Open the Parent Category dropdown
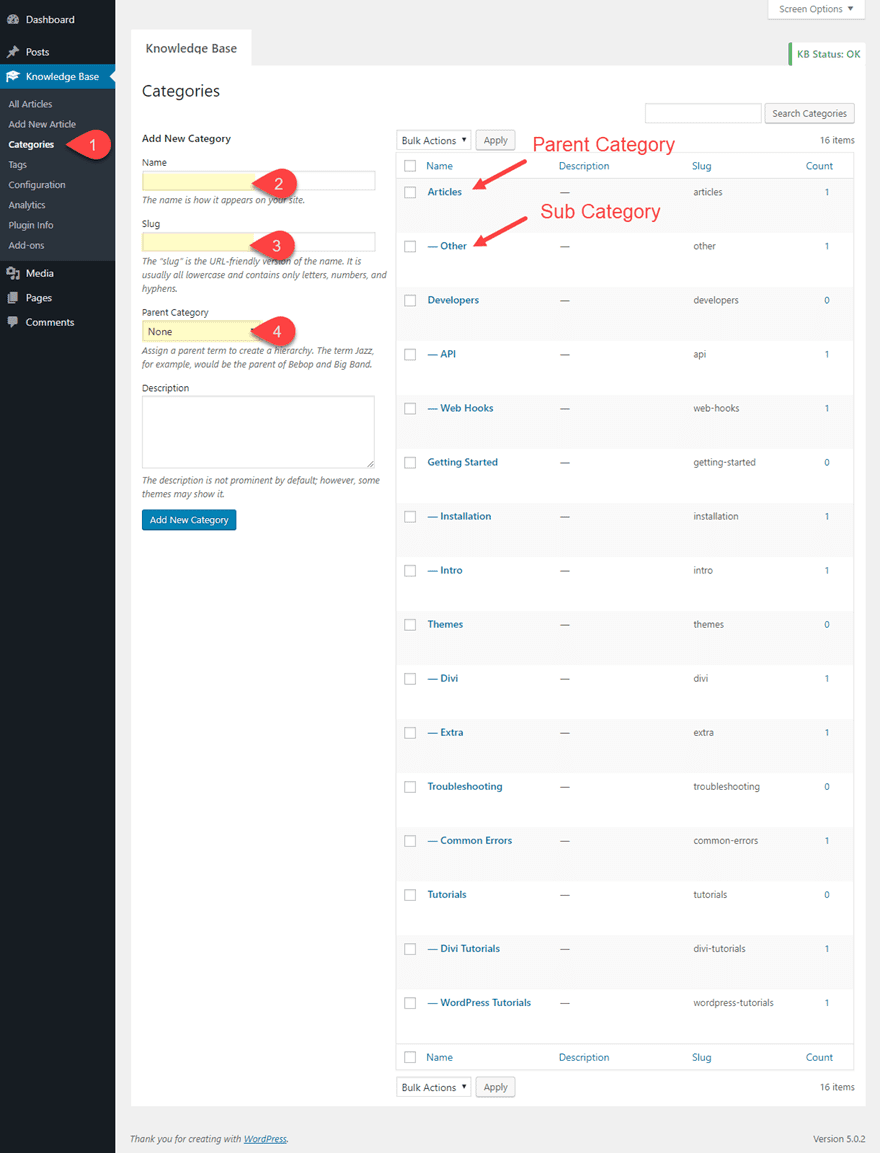The image size is (880, 1153). (x=258, y=331)
